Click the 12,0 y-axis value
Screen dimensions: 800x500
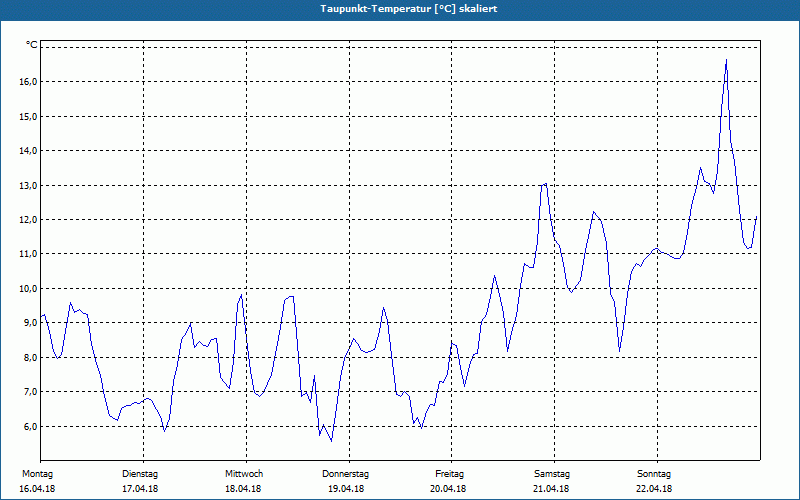[28, 219]
